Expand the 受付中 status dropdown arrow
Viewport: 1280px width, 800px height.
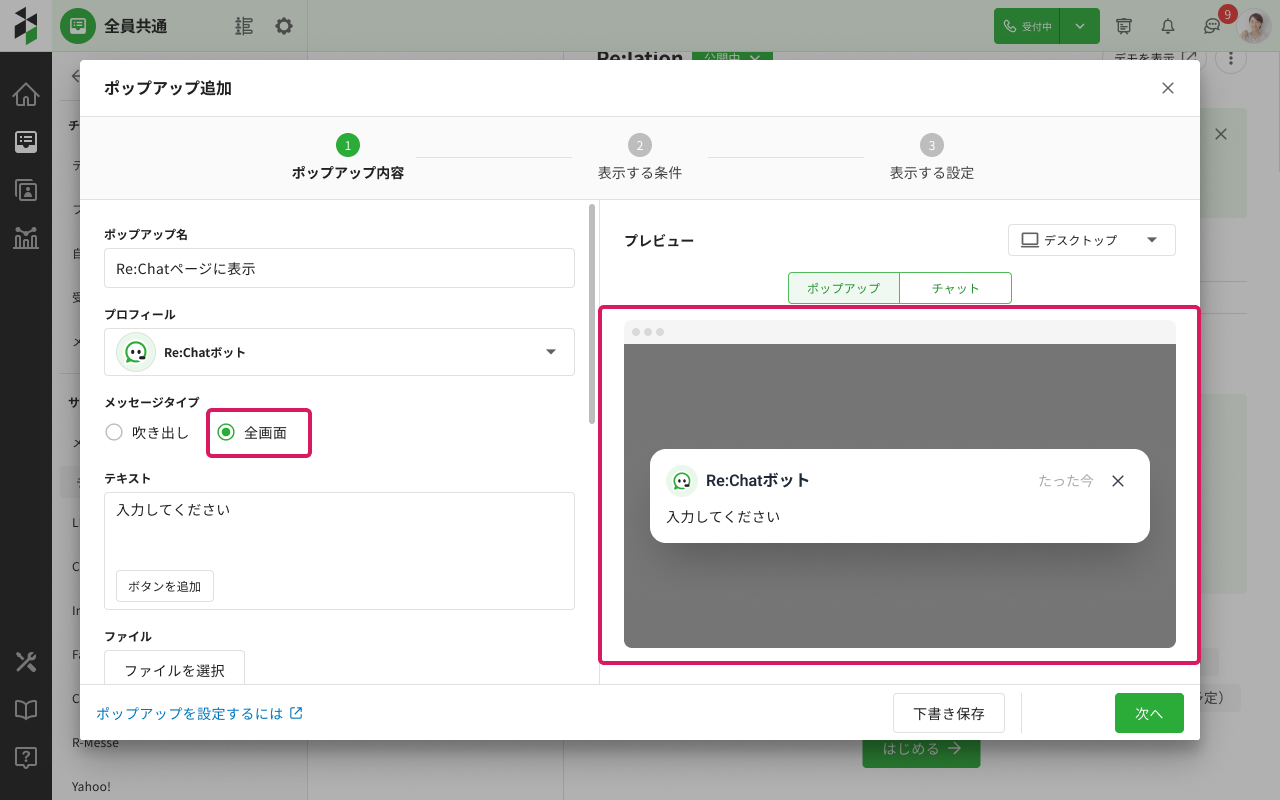click(1080, 26)
